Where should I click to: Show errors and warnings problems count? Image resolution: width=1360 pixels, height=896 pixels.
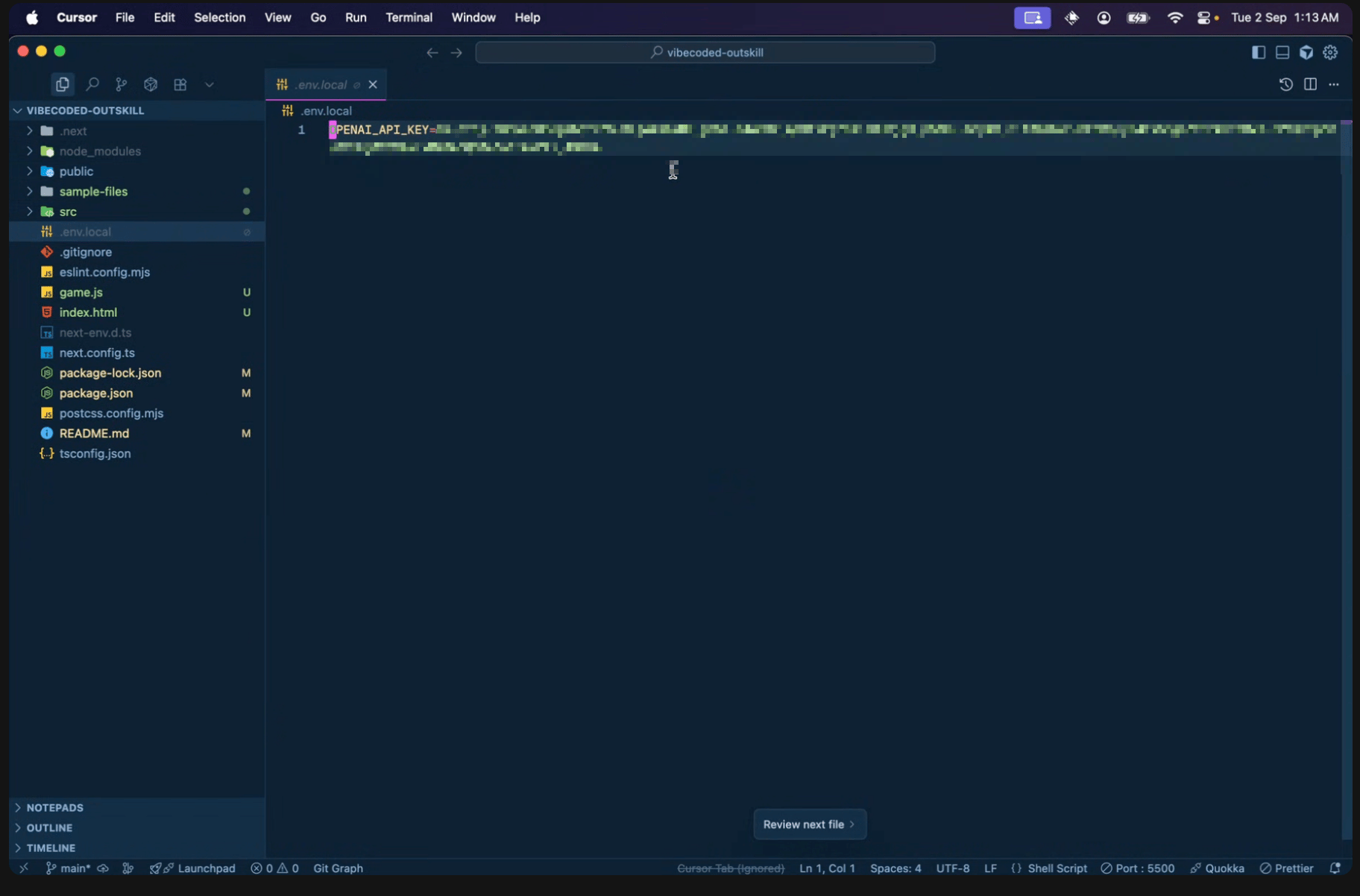pos(274,868)
